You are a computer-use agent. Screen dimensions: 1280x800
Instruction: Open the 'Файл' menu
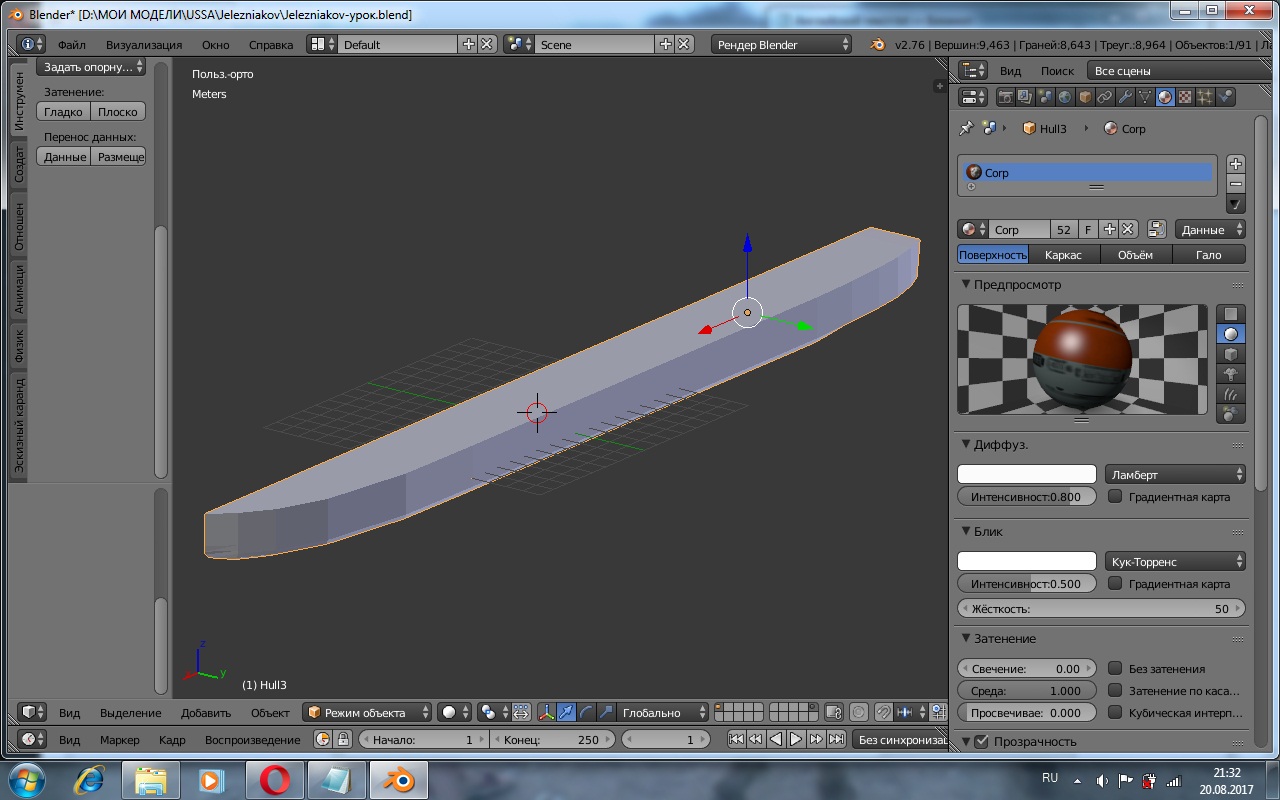click(x=71, y=45)
